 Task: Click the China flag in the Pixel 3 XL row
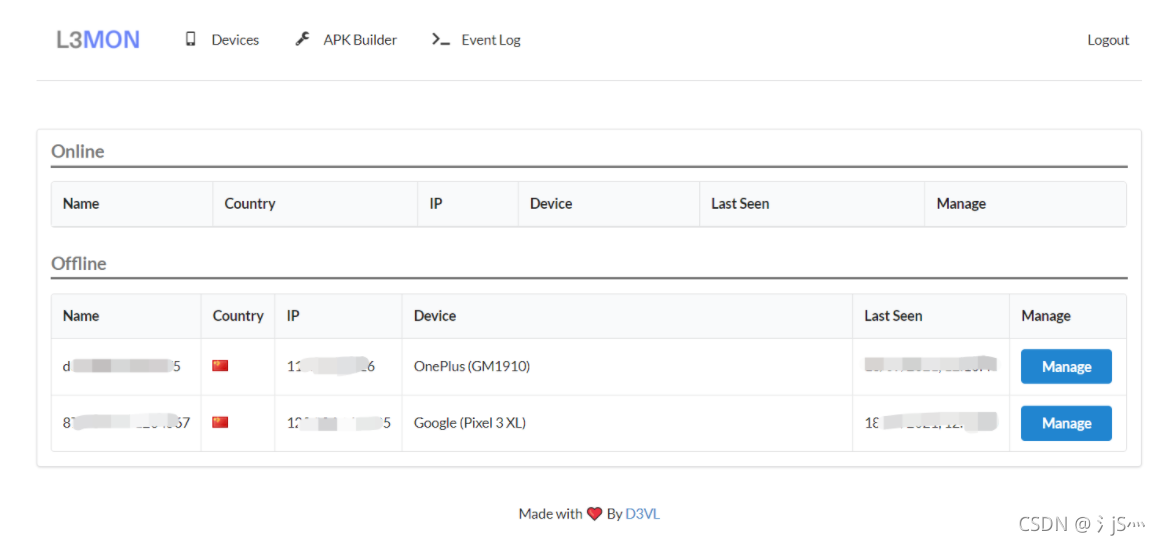point(220,422)
